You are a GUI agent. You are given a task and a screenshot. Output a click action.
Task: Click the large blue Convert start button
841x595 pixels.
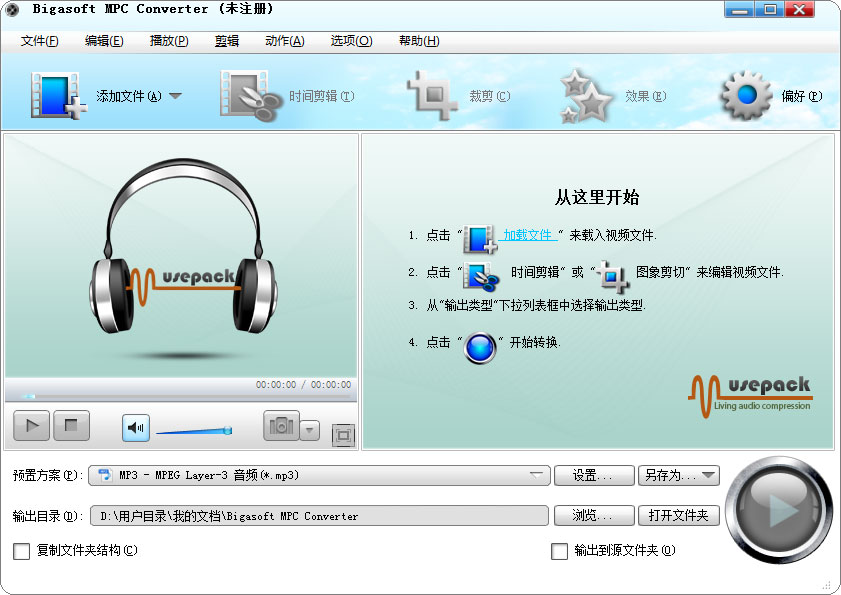pos(778,510)
